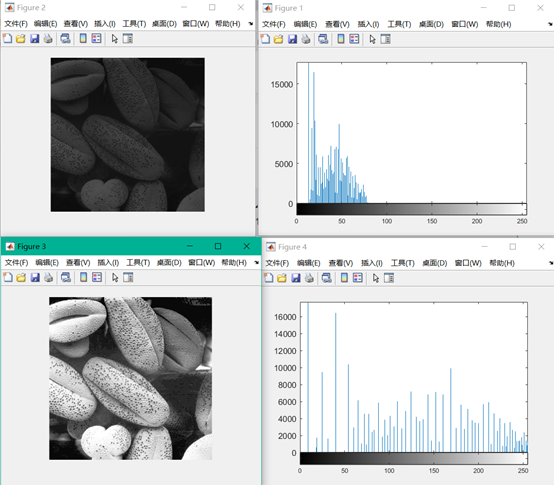This screenshot has height=485, width=554.
Task: Click grayscale colorbar under Figure 1 histogram
Action: 412,209
